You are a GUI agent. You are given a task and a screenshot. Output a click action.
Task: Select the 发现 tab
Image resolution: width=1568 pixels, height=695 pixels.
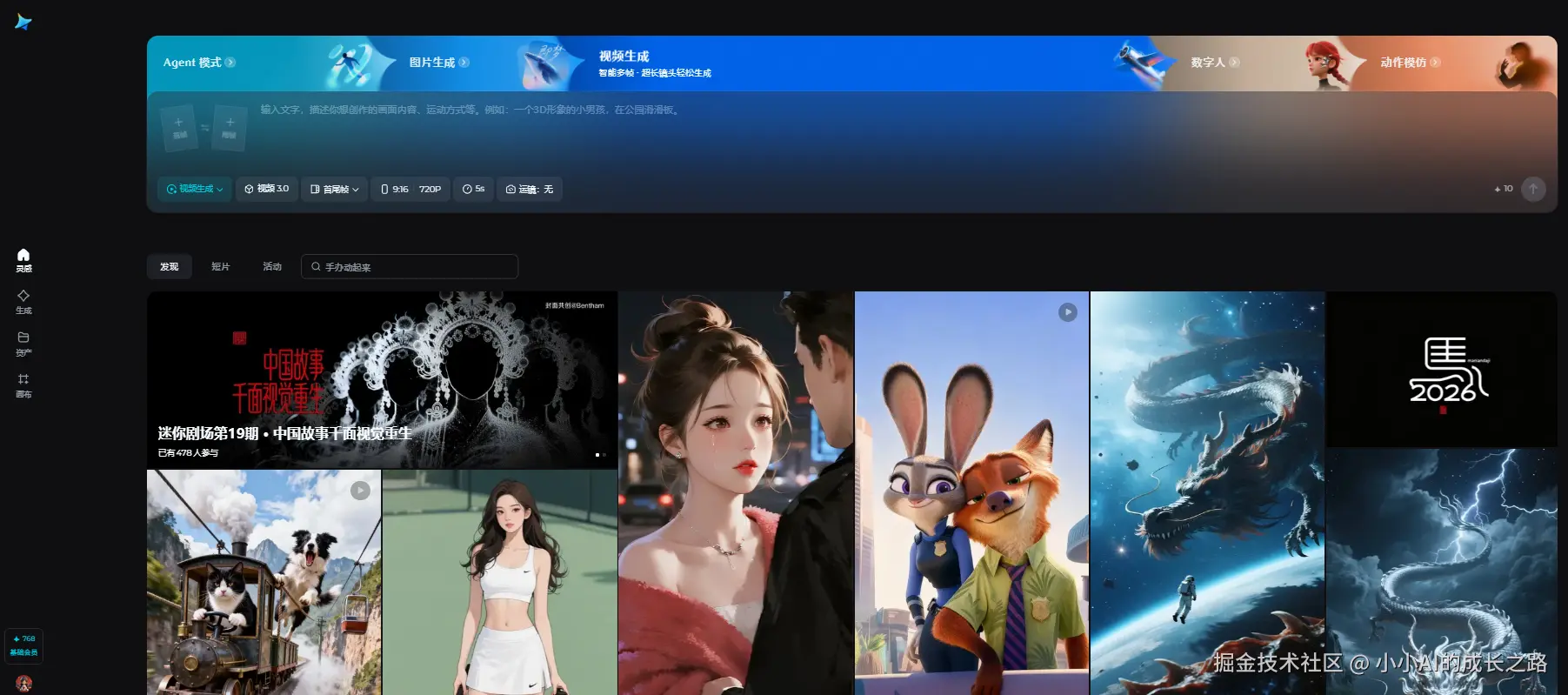point(170,267)
